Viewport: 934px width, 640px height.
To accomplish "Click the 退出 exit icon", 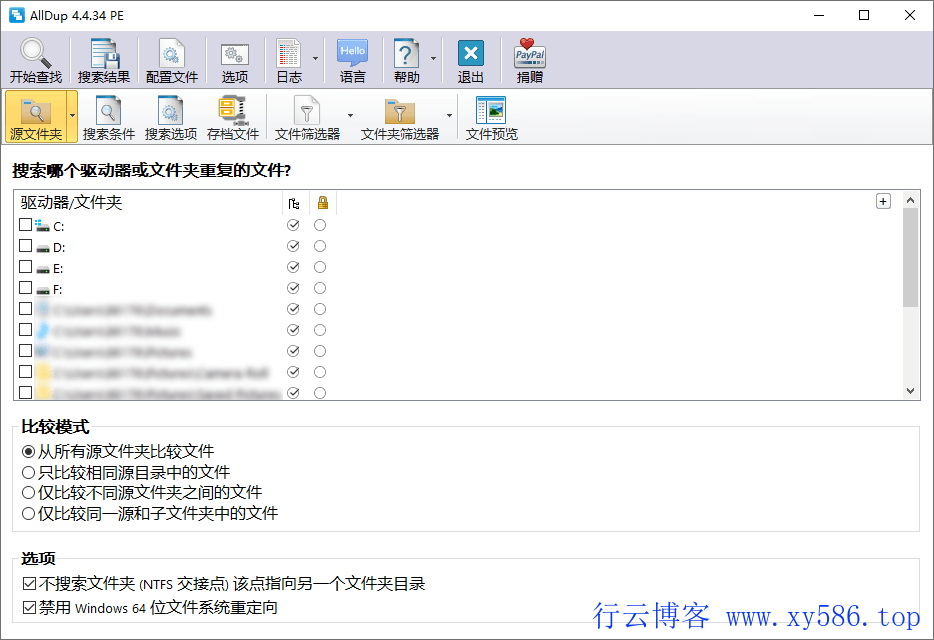I will (471, 60).
